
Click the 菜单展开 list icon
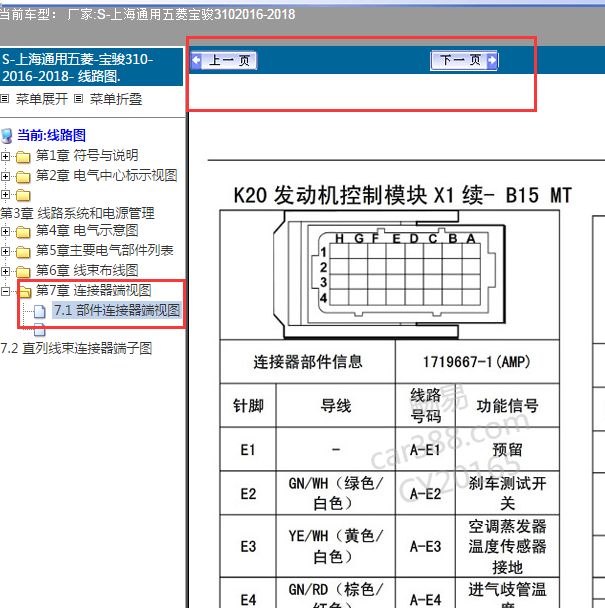tap(4, 98)
